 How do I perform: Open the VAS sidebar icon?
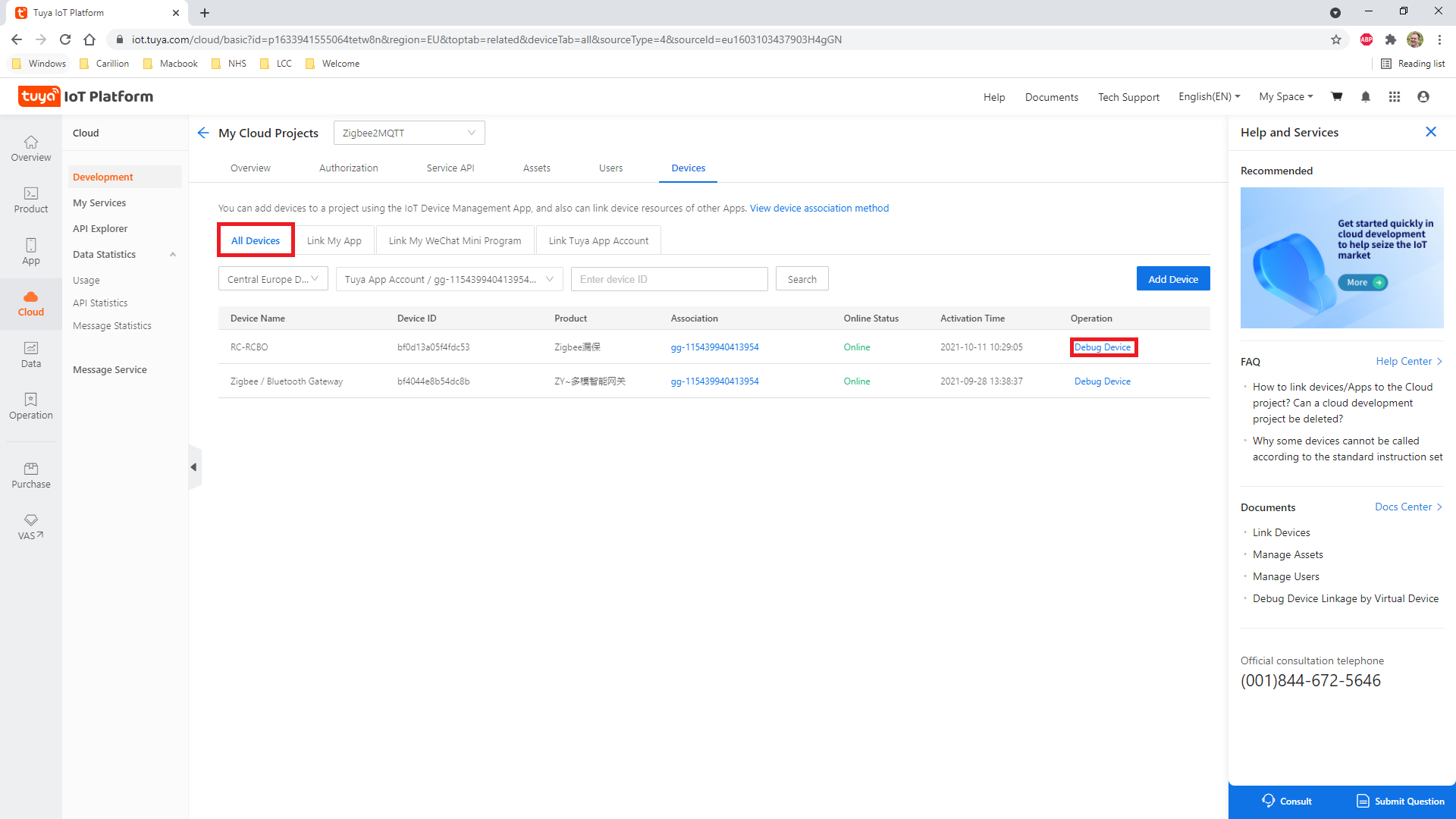[x=31, y=527]
